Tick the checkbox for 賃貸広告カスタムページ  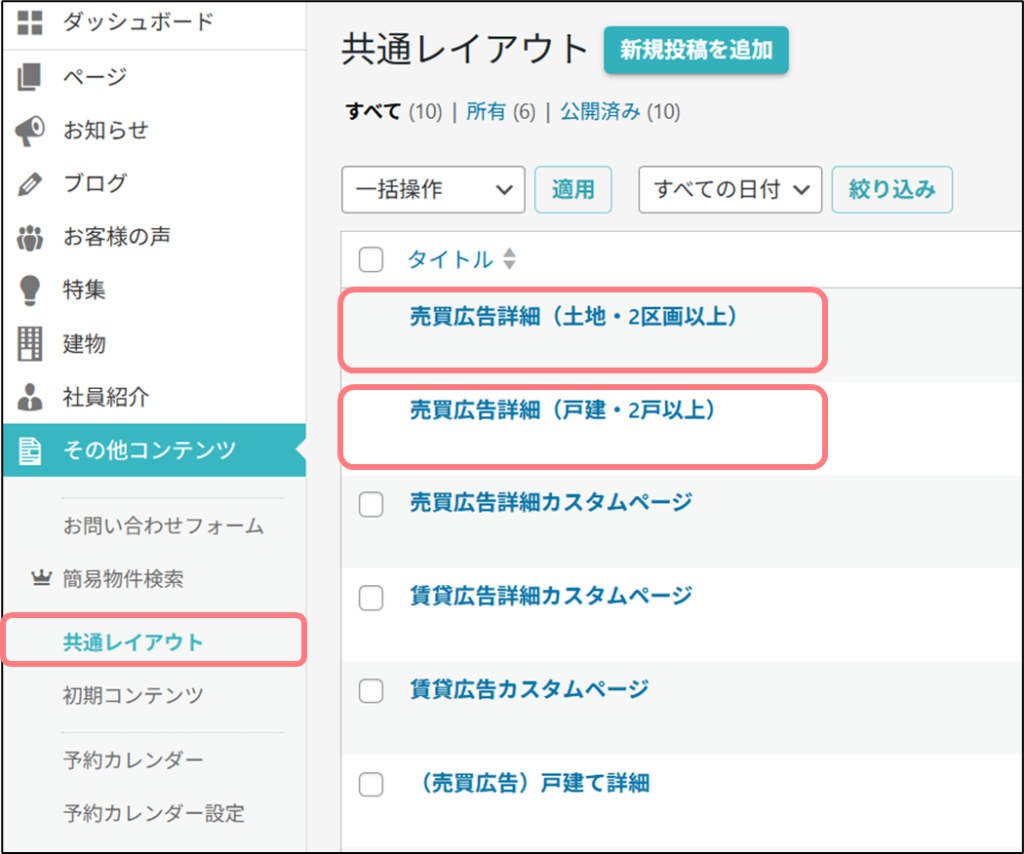coord(371,691)
